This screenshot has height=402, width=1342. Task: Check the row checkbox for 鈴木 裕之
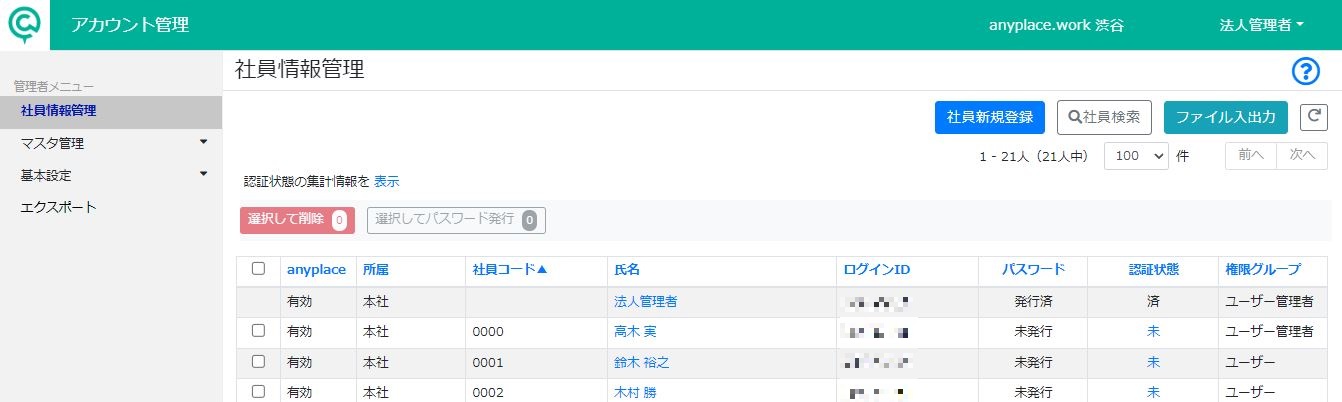pyautogui.click(x=259, y=361)
